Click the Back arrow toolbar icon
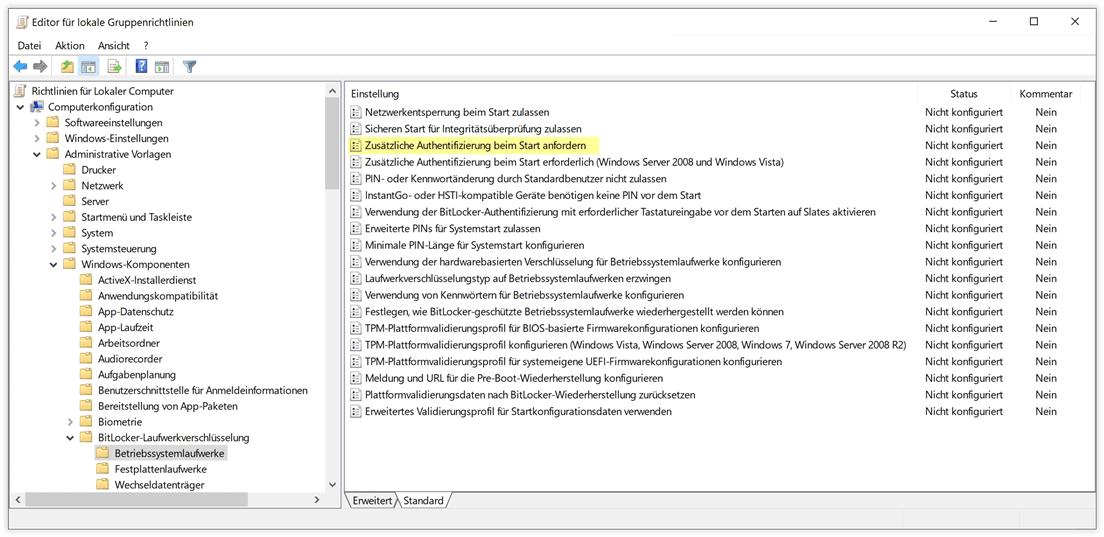The width and height of the screenshot is (1104, 537). (20, 67)
